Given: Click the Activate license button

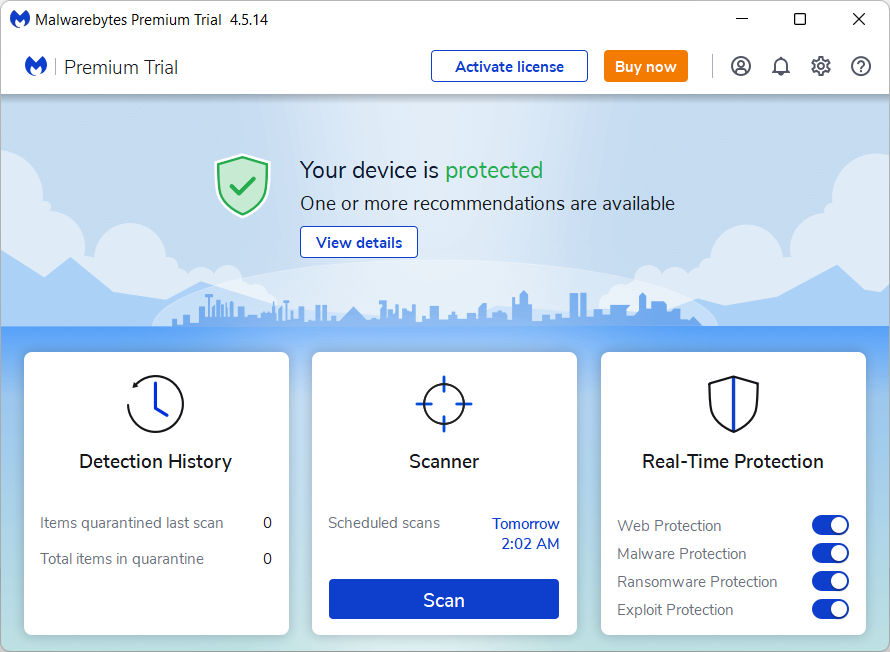Looking at the screenshot, I should (x=509, y=66).
